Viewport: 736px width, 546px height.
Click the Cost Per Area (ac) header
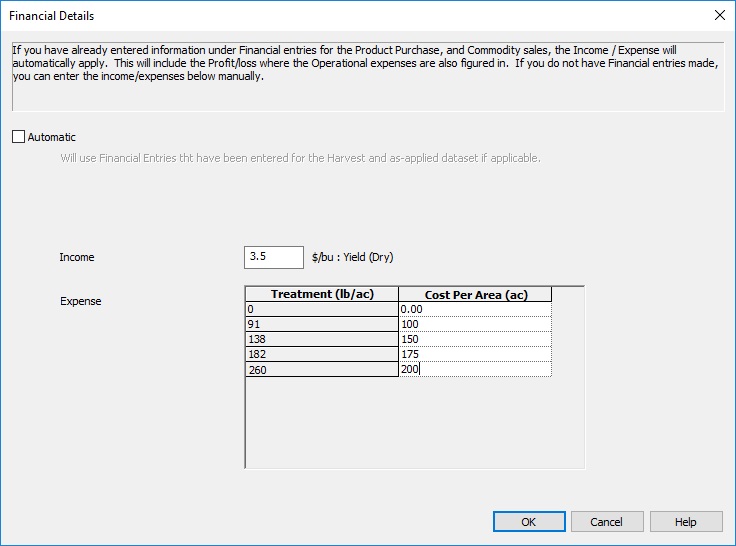(x=475, y=294)
